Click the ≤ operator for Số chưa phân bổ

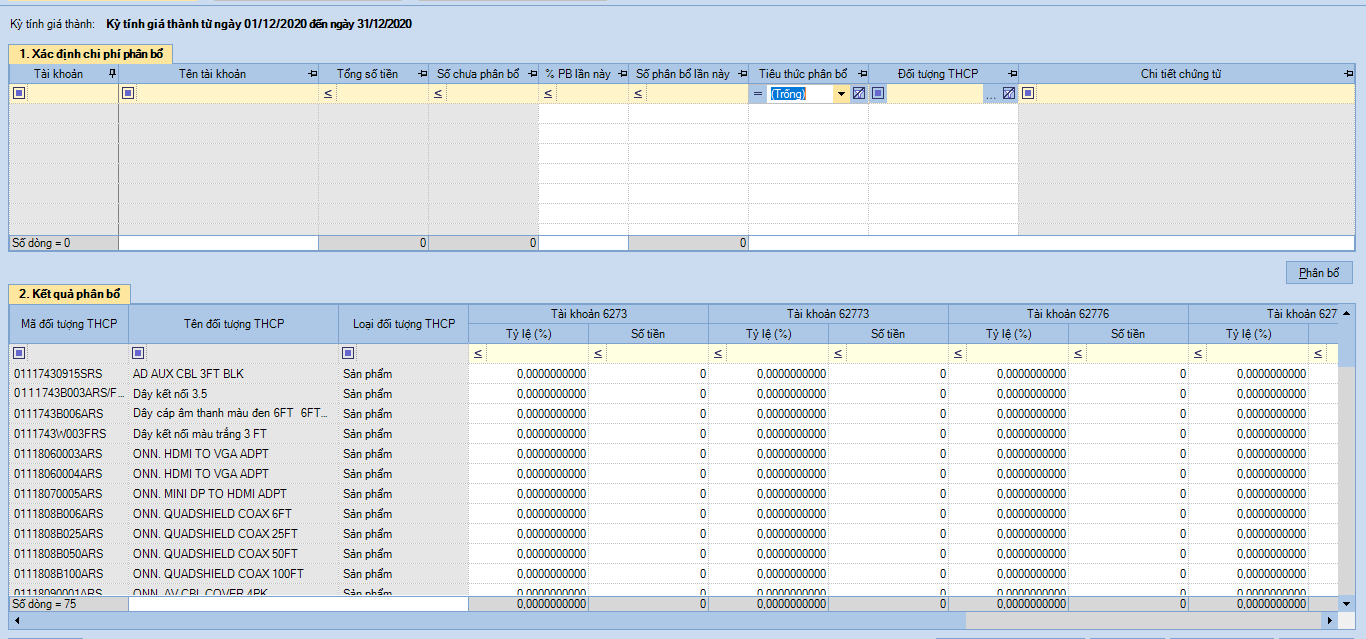click(437, 94)
